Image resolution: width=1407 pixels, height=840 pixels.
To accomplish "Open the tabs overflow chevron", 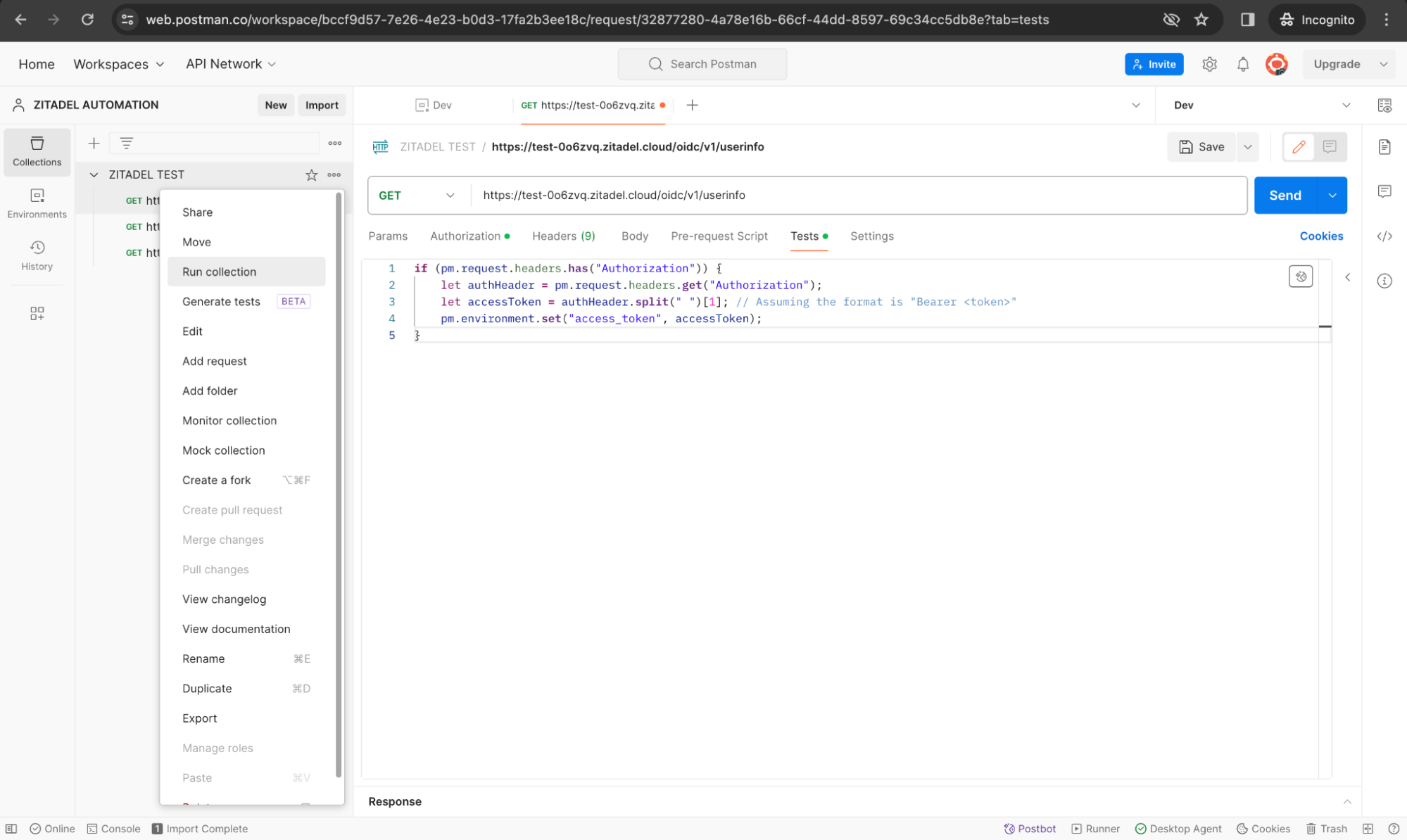I will coord(1135,106).
